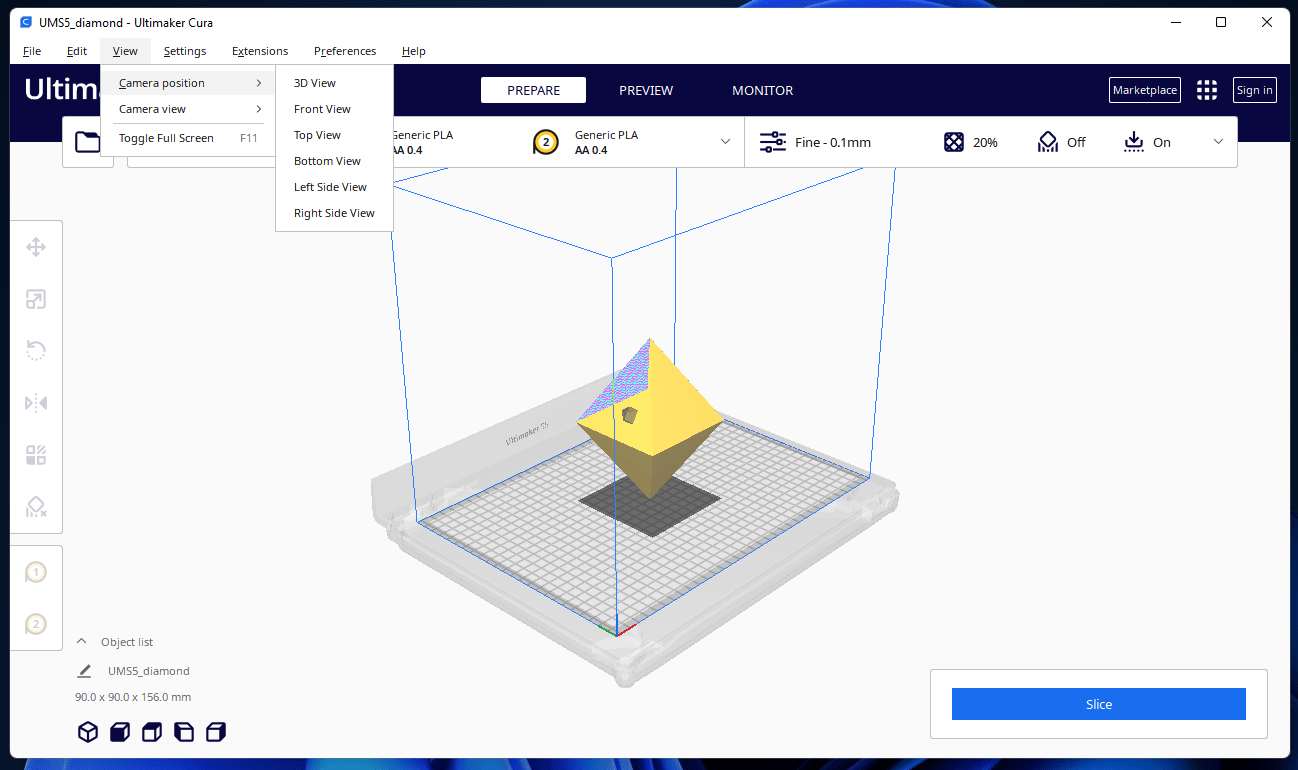The height and width of the screenshot is (770, 1298).
Task: Select Left Side View from submenu
Action: tap(334, 187)
